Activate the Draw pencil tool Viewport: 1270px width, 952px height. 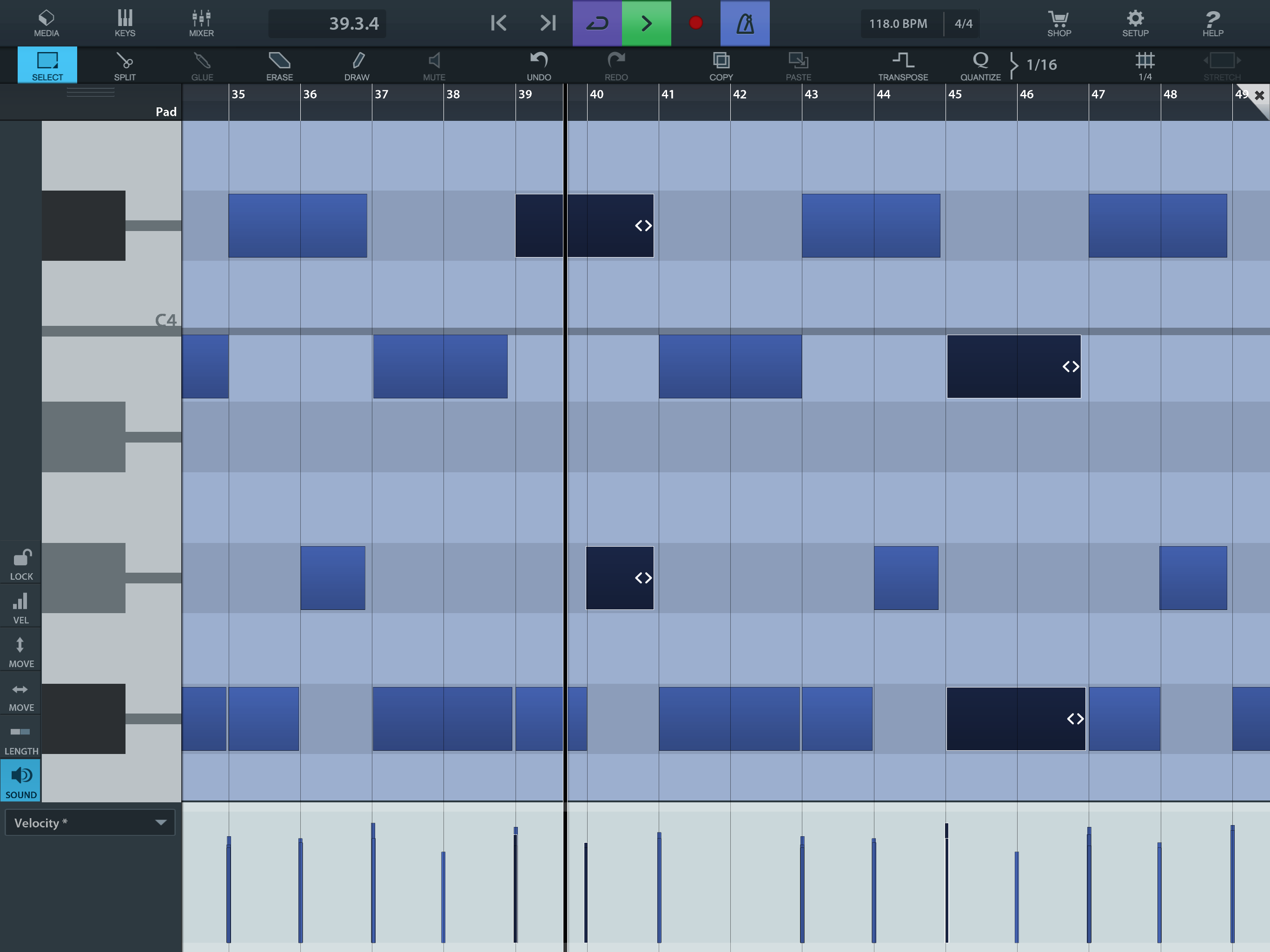pos(357,66)
